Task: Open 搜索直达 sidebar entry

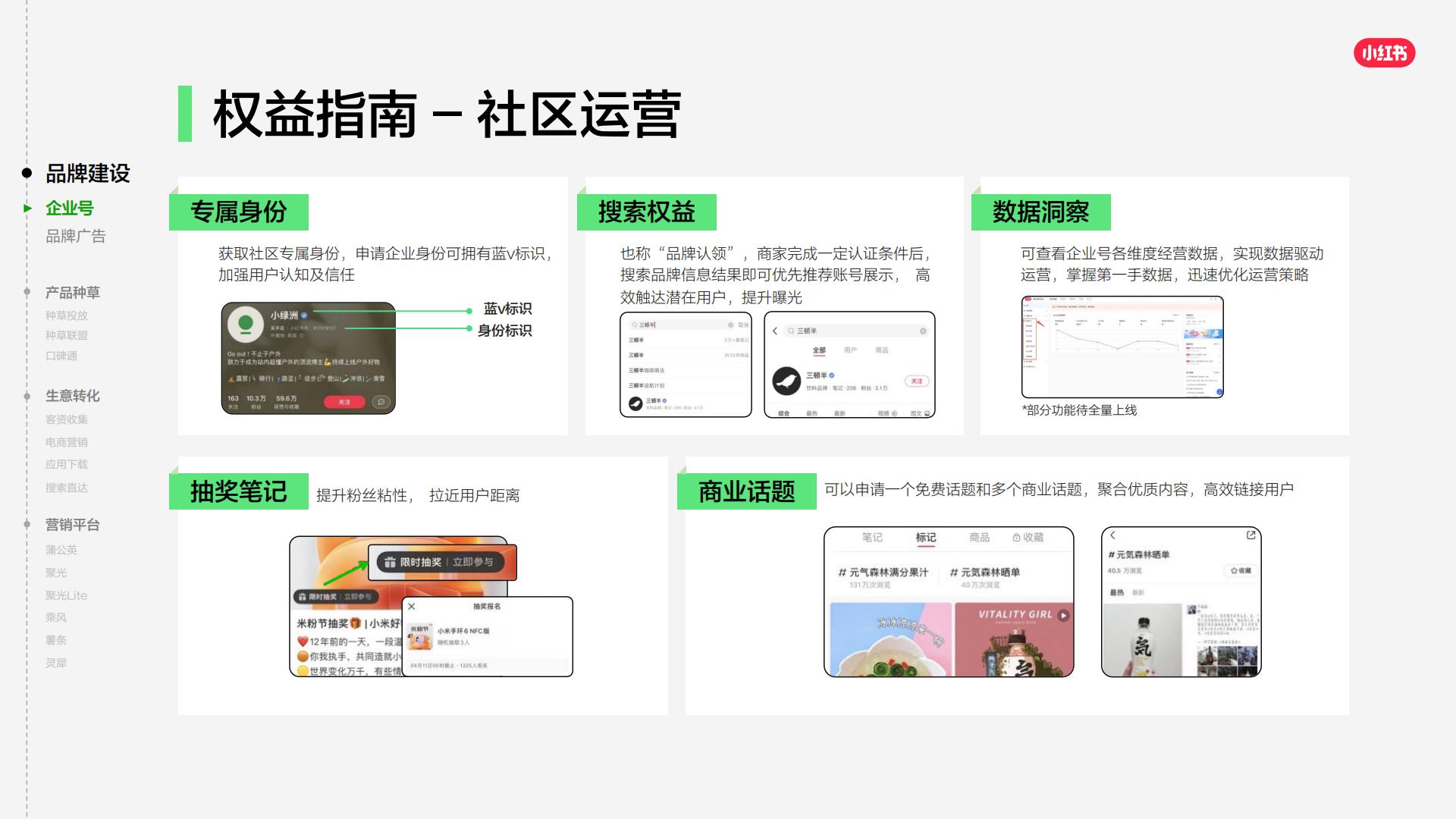Action: (x=67, y=488)
